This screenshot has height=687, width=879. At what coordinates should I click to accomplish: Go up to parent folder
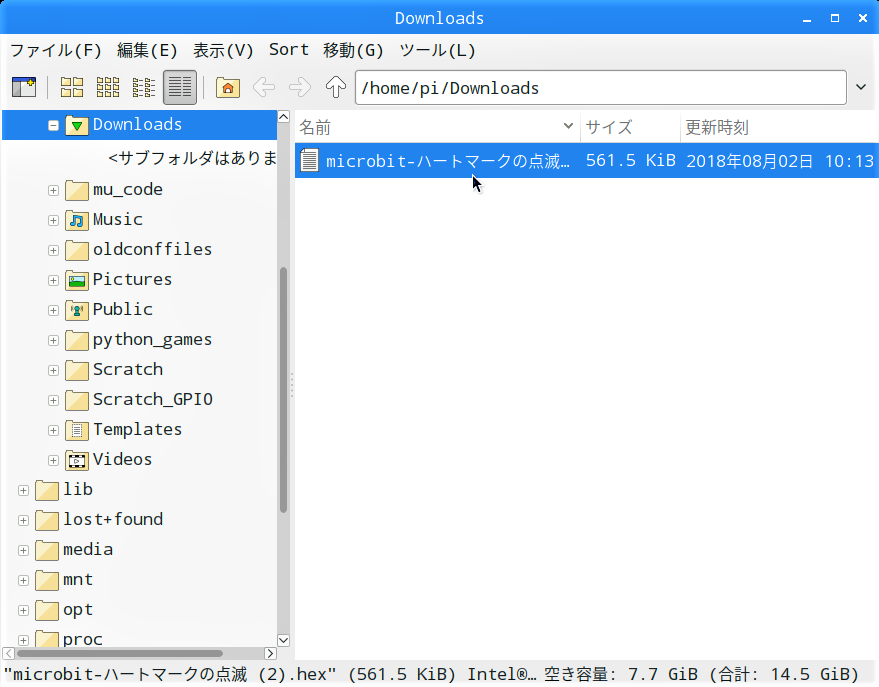[x=336, y=87]
